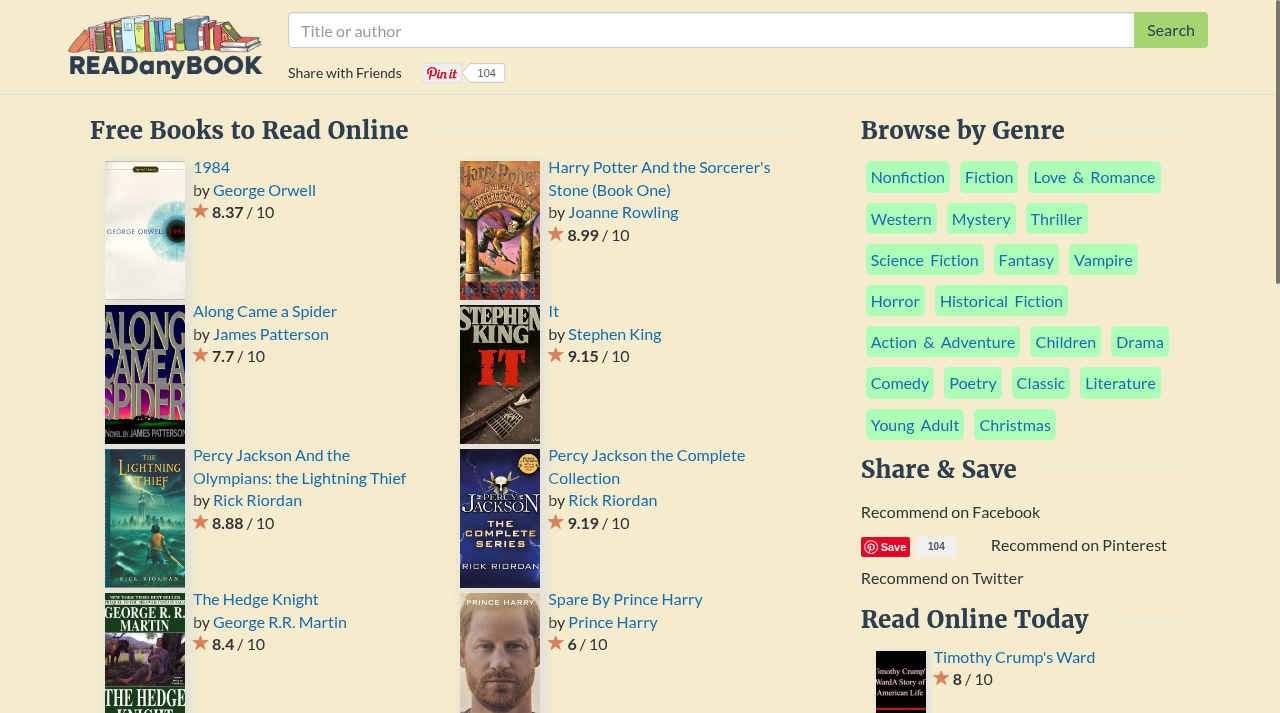Browse the Christmas genre tag
This screenshot has width=1280, height=713.
click(1015, 425)
